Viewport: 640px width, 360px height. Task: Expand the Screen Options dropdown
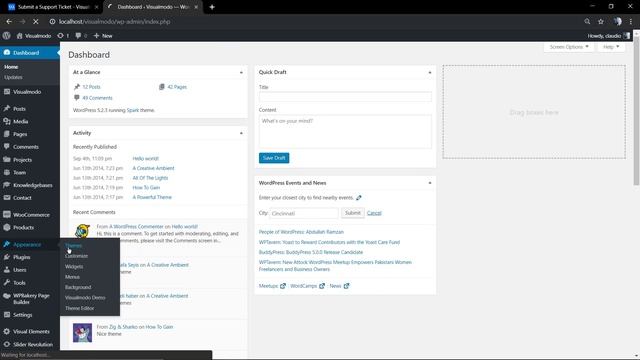click(x=569, y=47)
